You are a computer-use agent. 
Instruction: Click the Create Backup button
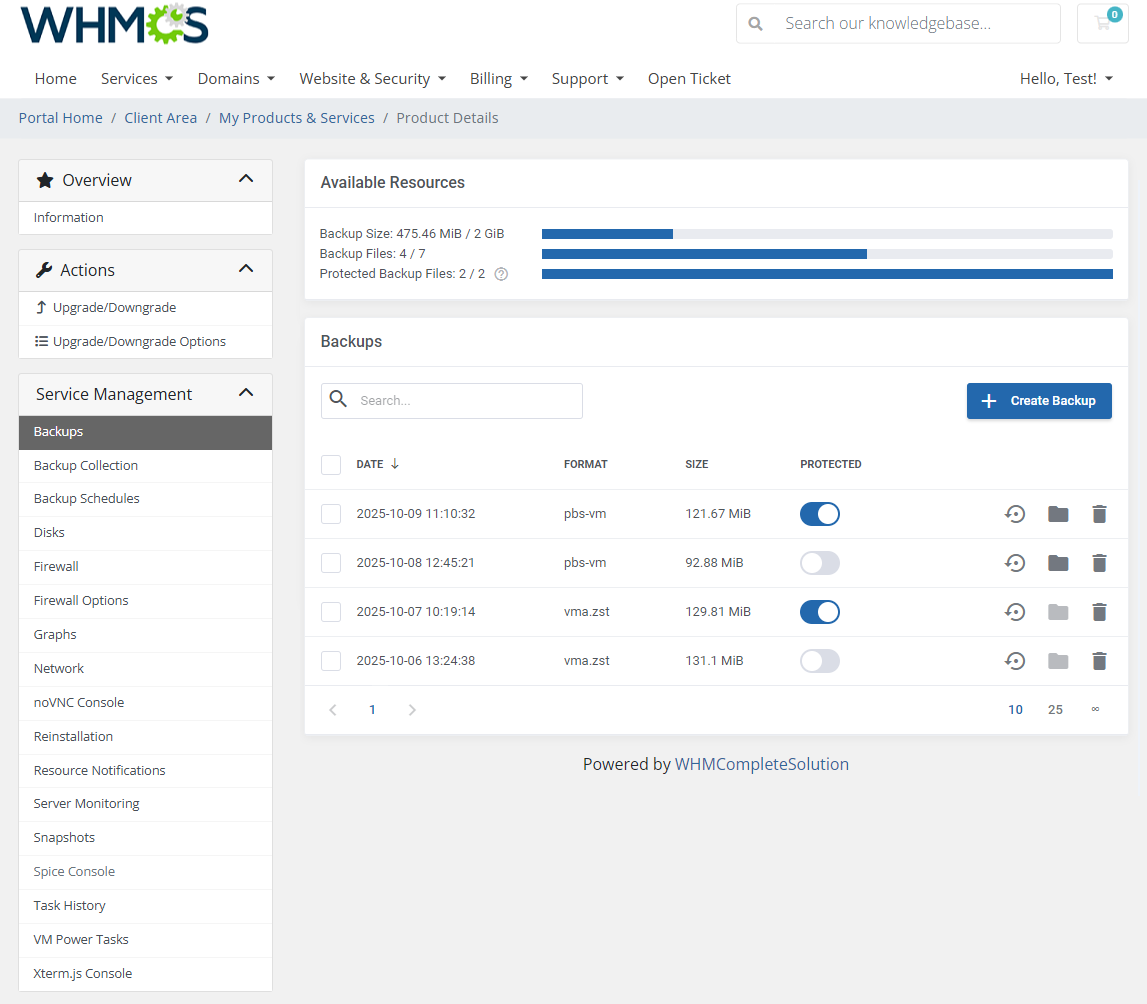point(1039,401)
